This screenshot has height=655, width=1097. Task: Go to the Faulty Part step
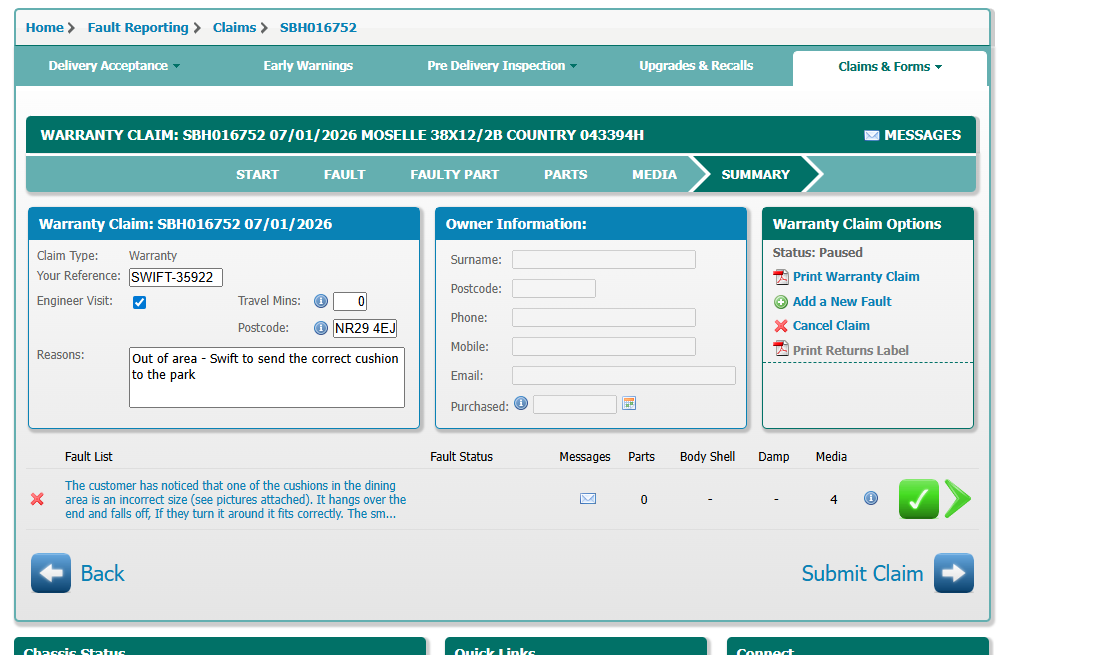pos(454,174)
